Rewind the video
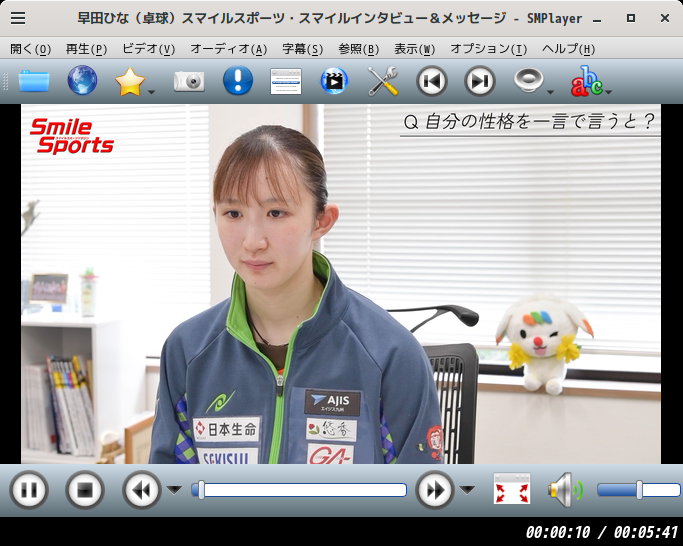Image resolution: width=683 pixels, height=546 pixels. [142, 490]
